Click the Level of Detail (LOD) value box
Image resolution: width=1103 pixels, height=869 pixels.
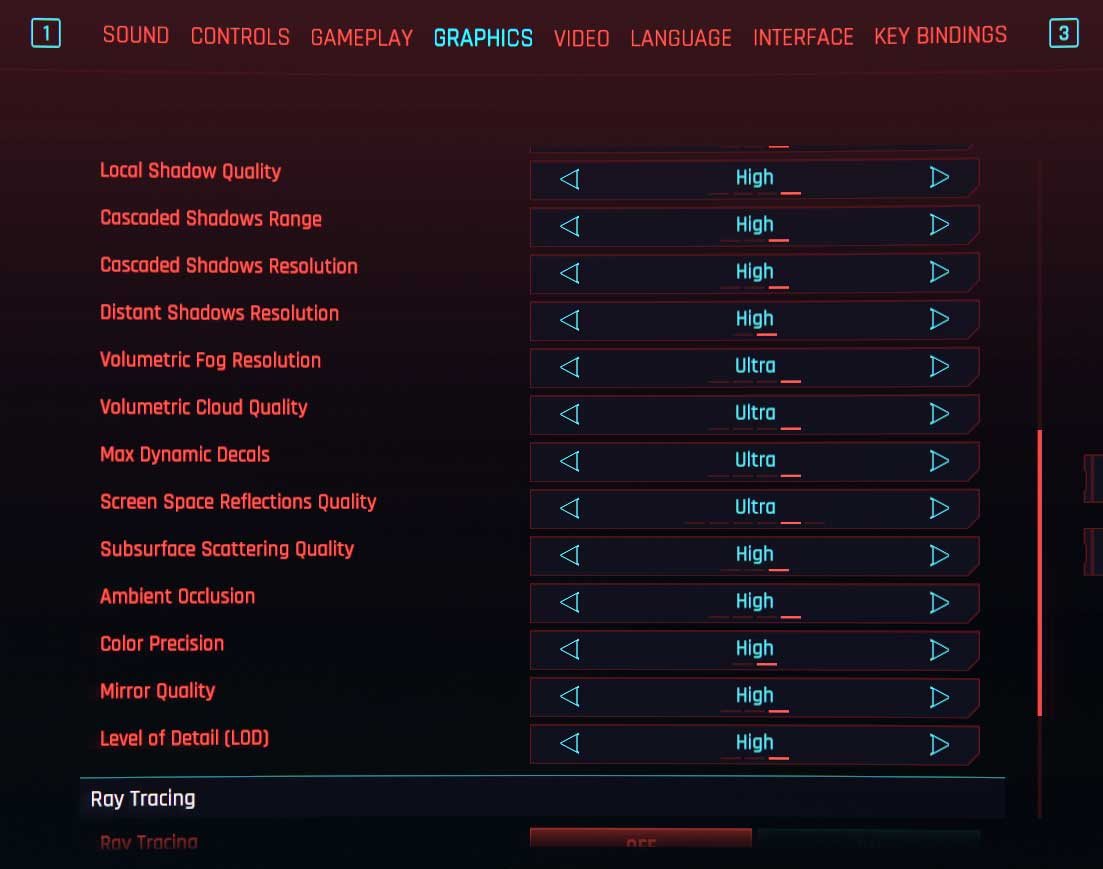point(754,743)
